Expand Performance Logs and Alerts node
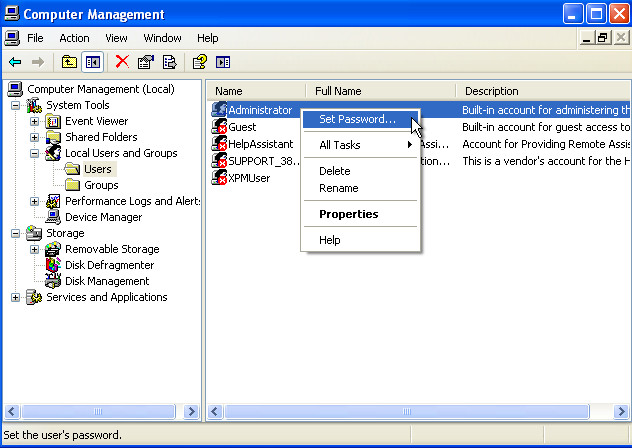 (x=34, y=201)
